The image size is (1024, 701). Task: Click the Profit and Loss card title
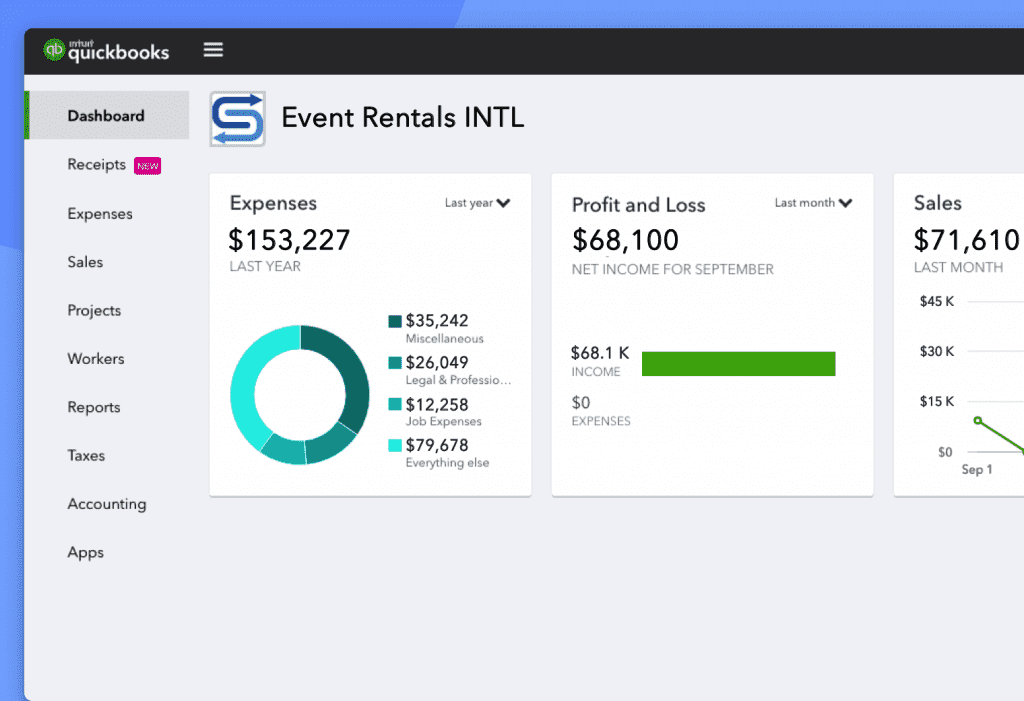[x=639, y=204]
